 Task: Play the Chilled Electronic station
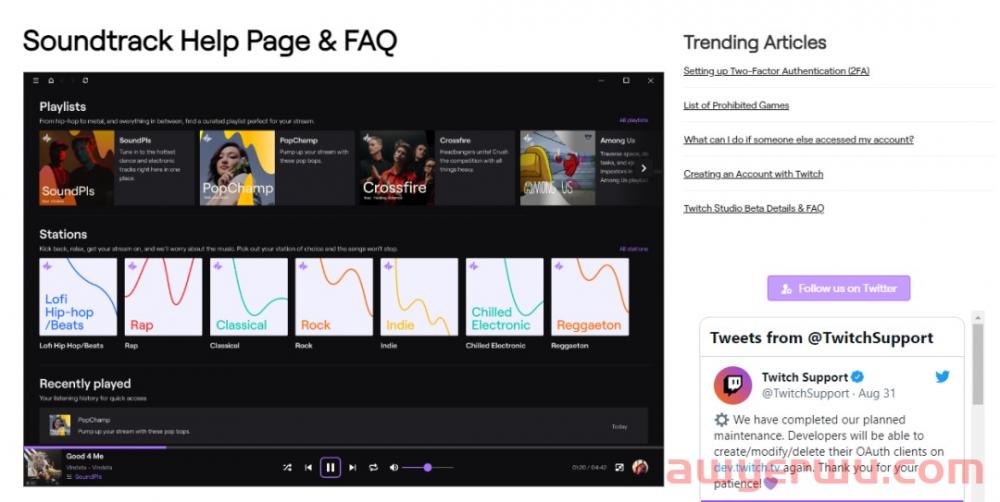coord(504,297)
